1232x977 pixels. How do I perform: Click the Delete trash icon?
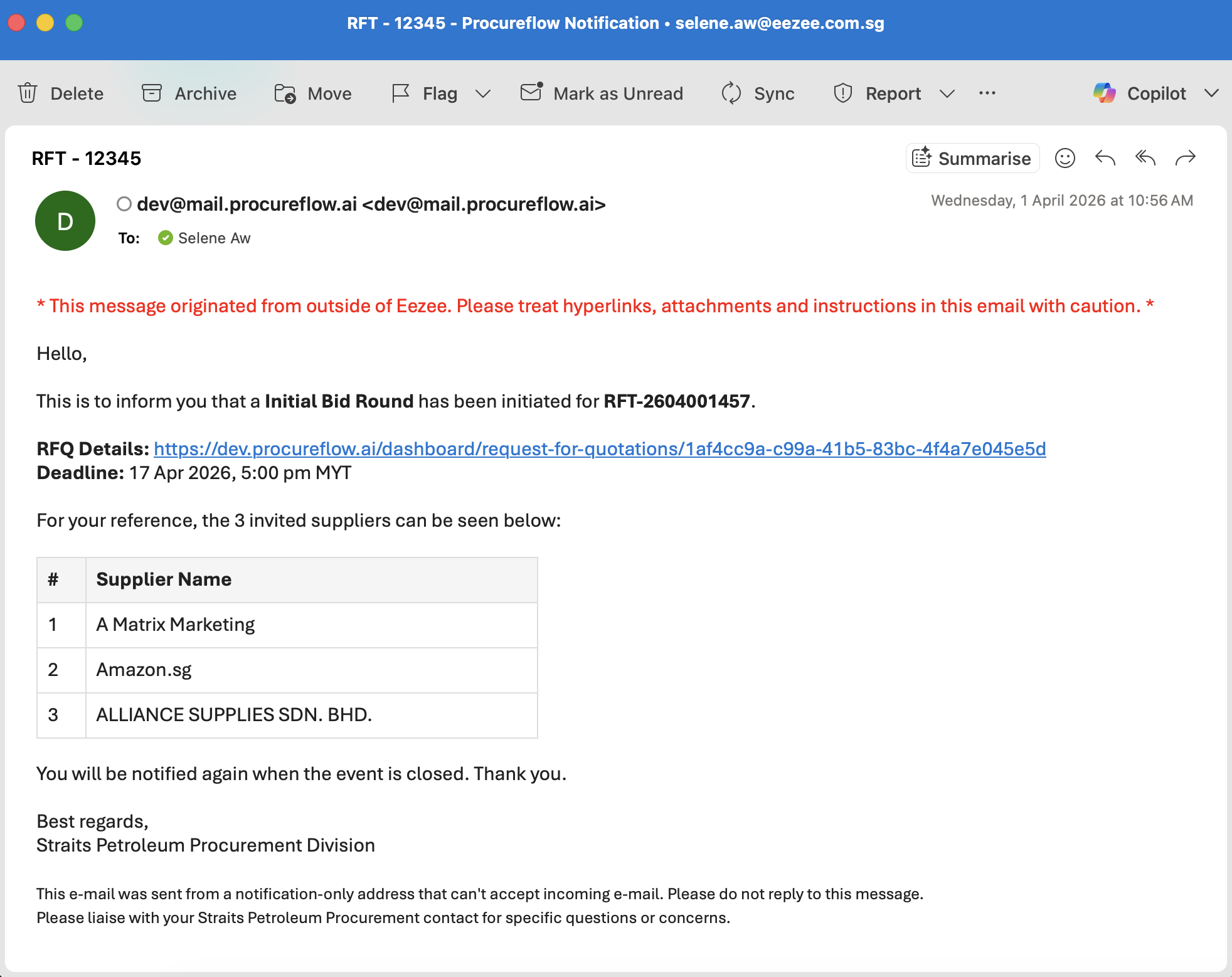pos(28,93)
